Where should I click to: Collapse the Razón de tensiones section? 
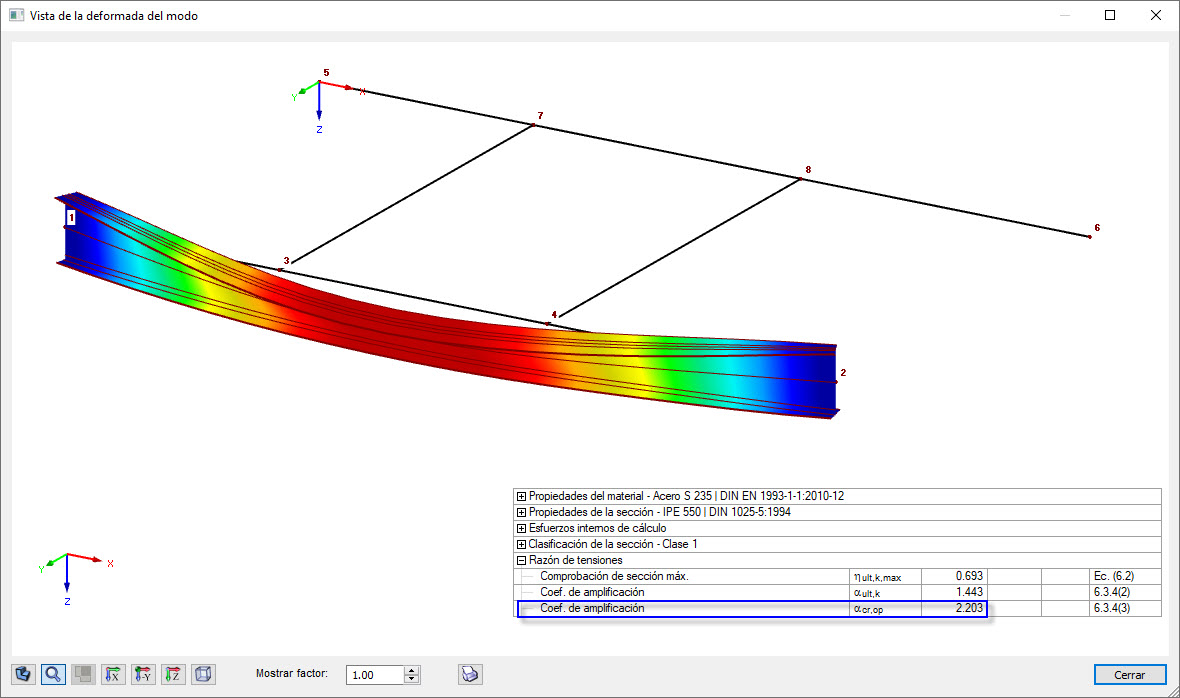point(521,560)
